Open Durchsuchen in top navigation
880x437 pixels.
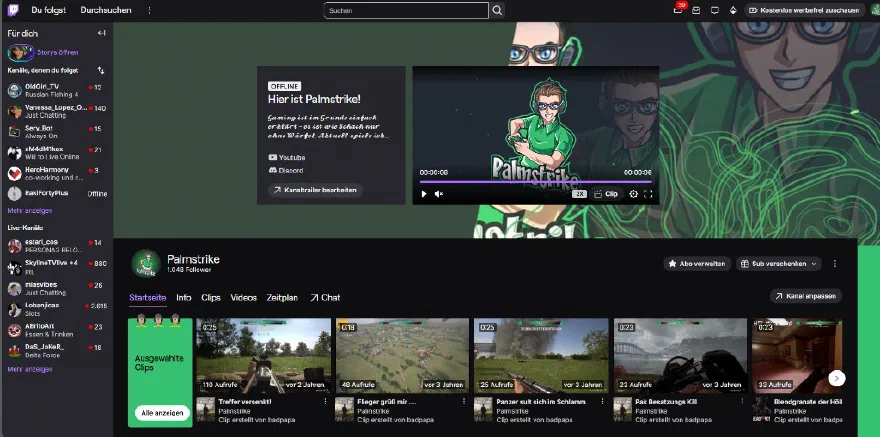pos(106,10)
